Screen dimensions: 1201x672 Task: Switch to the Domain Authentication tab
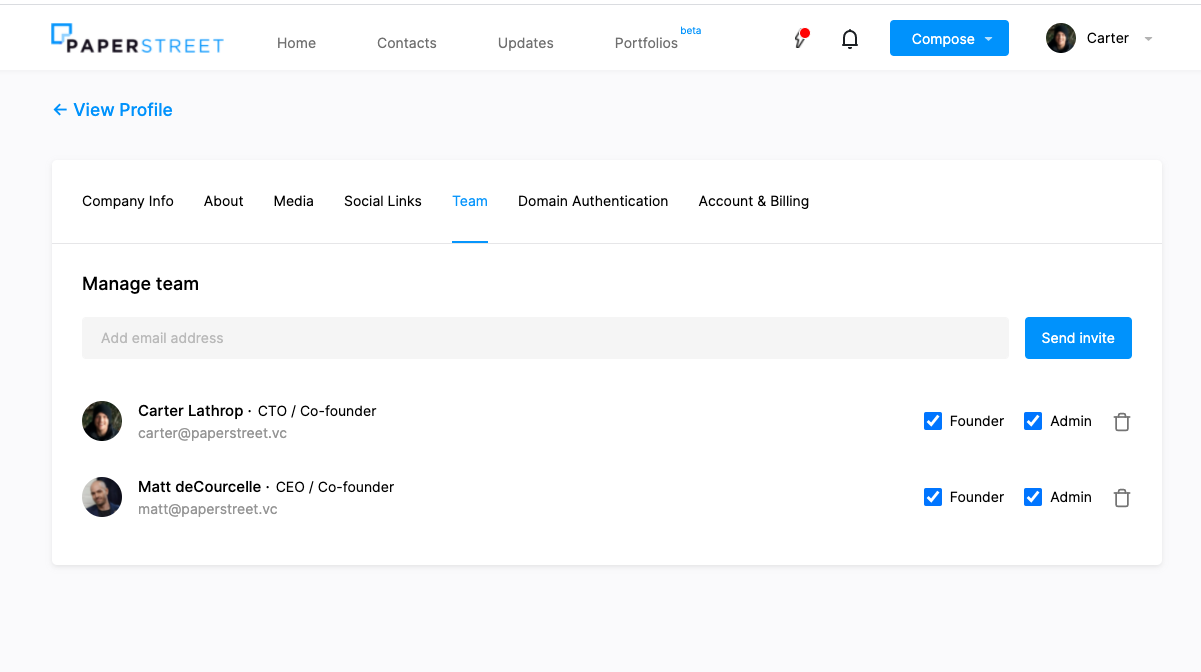pos(593,201)
